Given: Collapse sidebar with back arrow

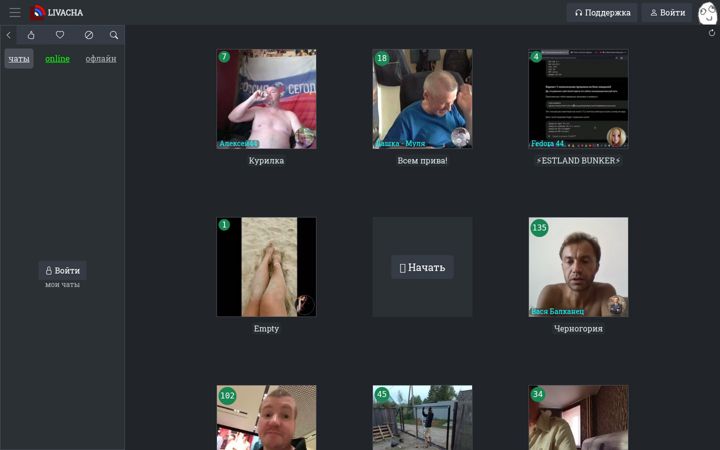Looking at the screenshot, I should click(8, 35).
